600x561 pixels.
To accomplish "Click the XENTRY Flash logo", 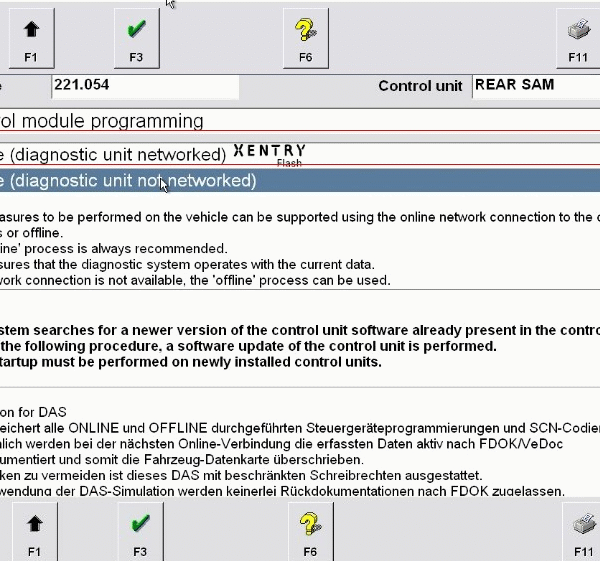I will coord(270,155).
